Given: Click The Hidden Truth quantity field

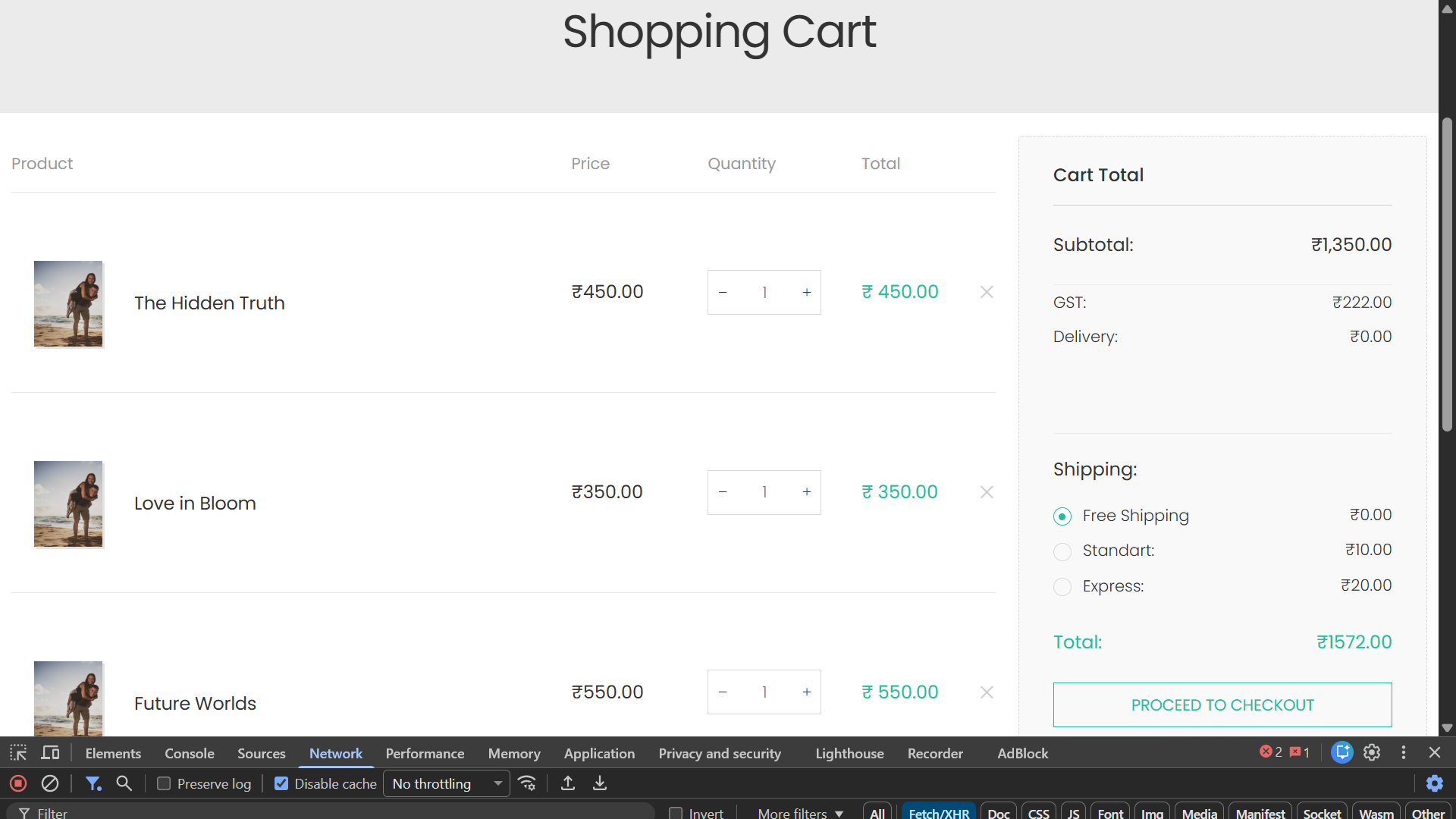Looking at the screenshot, I should click(764, 292).
